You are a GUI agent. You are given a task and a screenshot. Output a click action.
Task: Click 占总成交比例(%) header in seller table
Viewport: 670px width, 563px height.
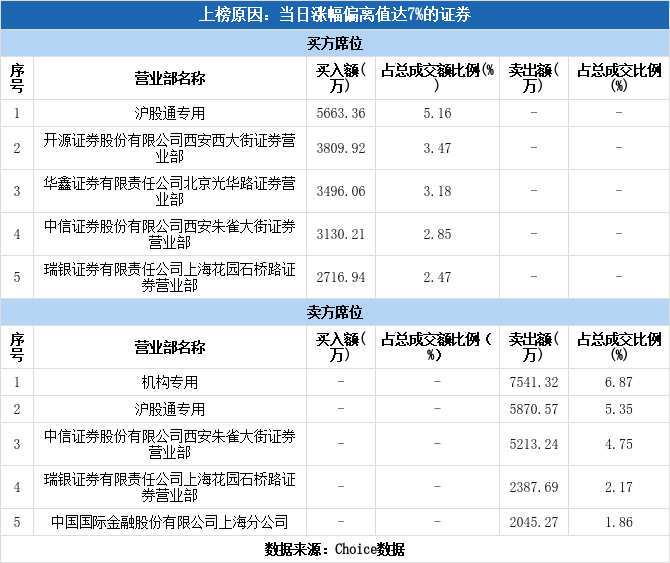619,347
